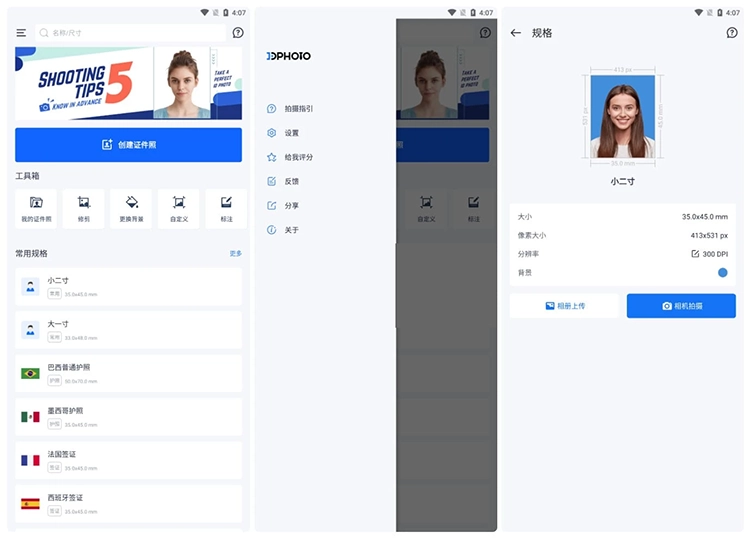Go back using the arrow beside 规格
The image size is (750, 539).
(x=516, y=33)
